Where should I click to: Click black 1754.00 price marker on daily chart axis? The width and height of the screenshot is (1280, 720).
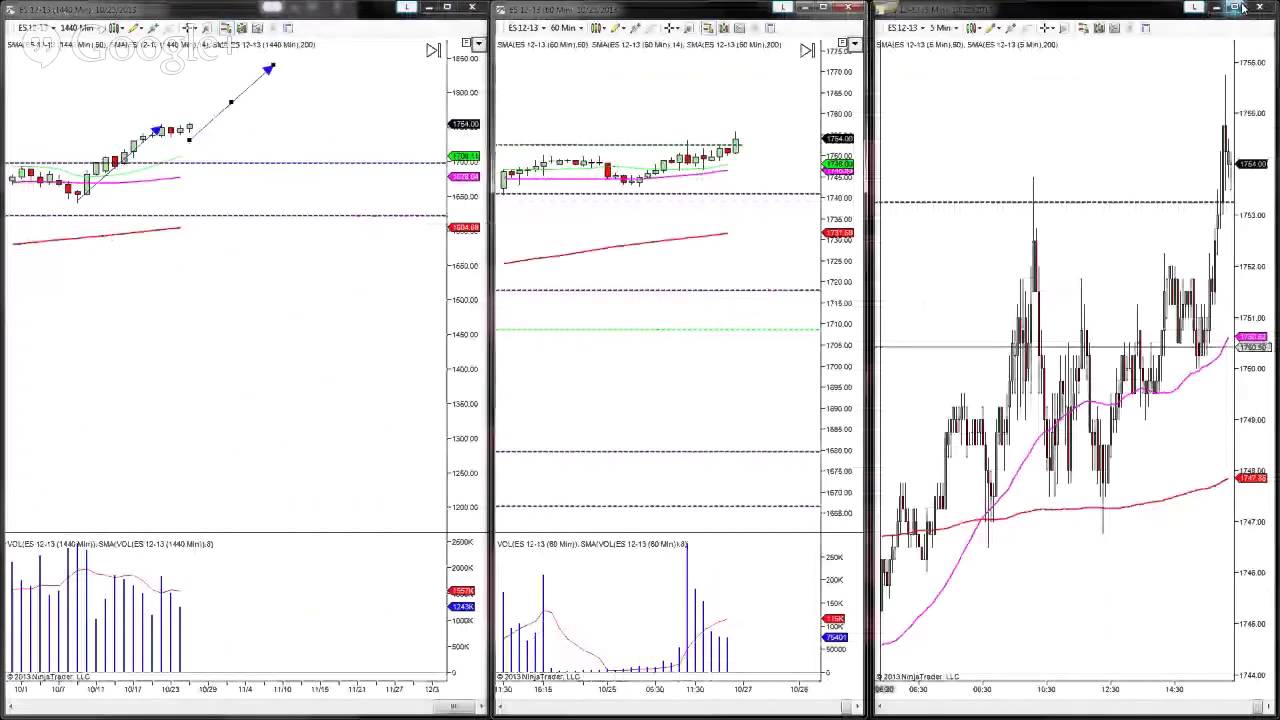coord(465,124)
